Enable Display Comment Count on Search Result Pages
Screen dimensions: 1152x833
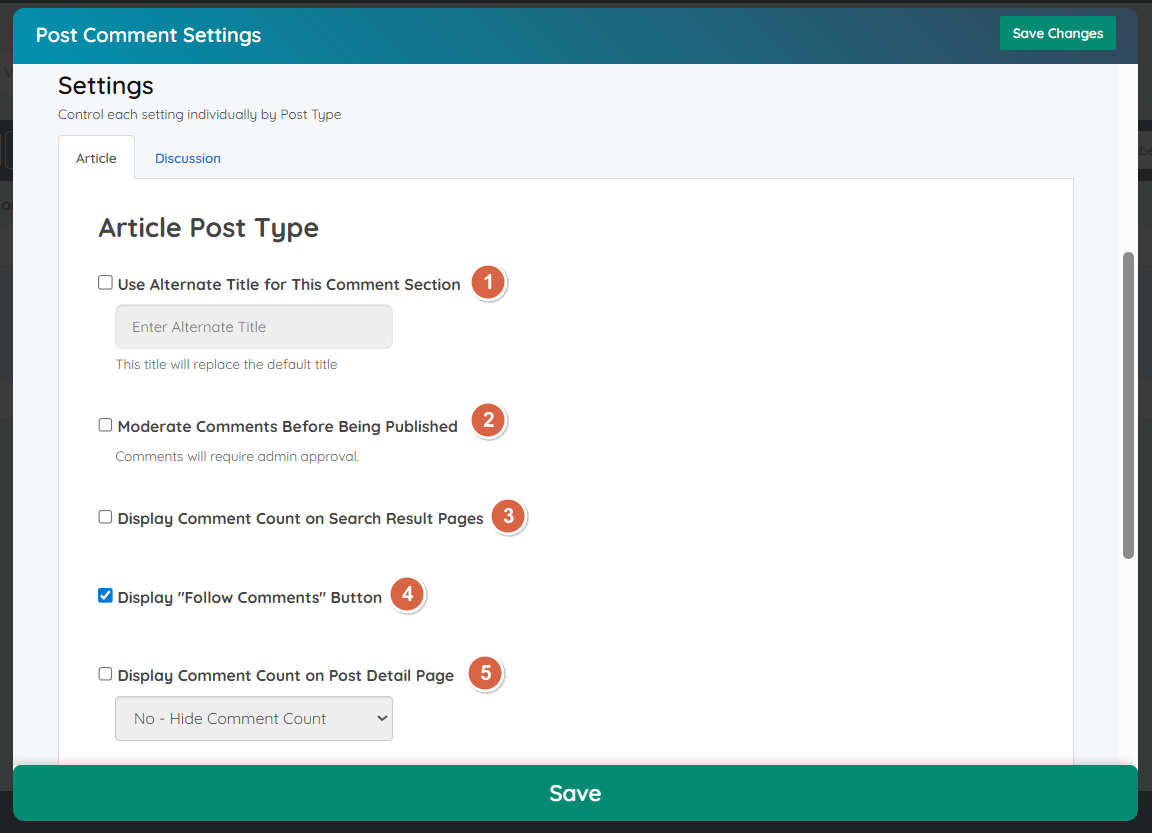point(105,517)
